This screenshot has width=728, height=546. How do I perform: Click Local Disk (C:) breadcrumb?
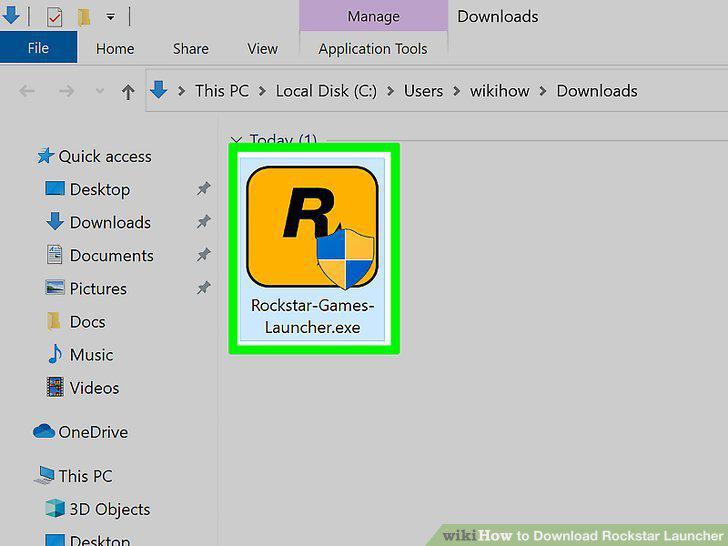[326, 91]
